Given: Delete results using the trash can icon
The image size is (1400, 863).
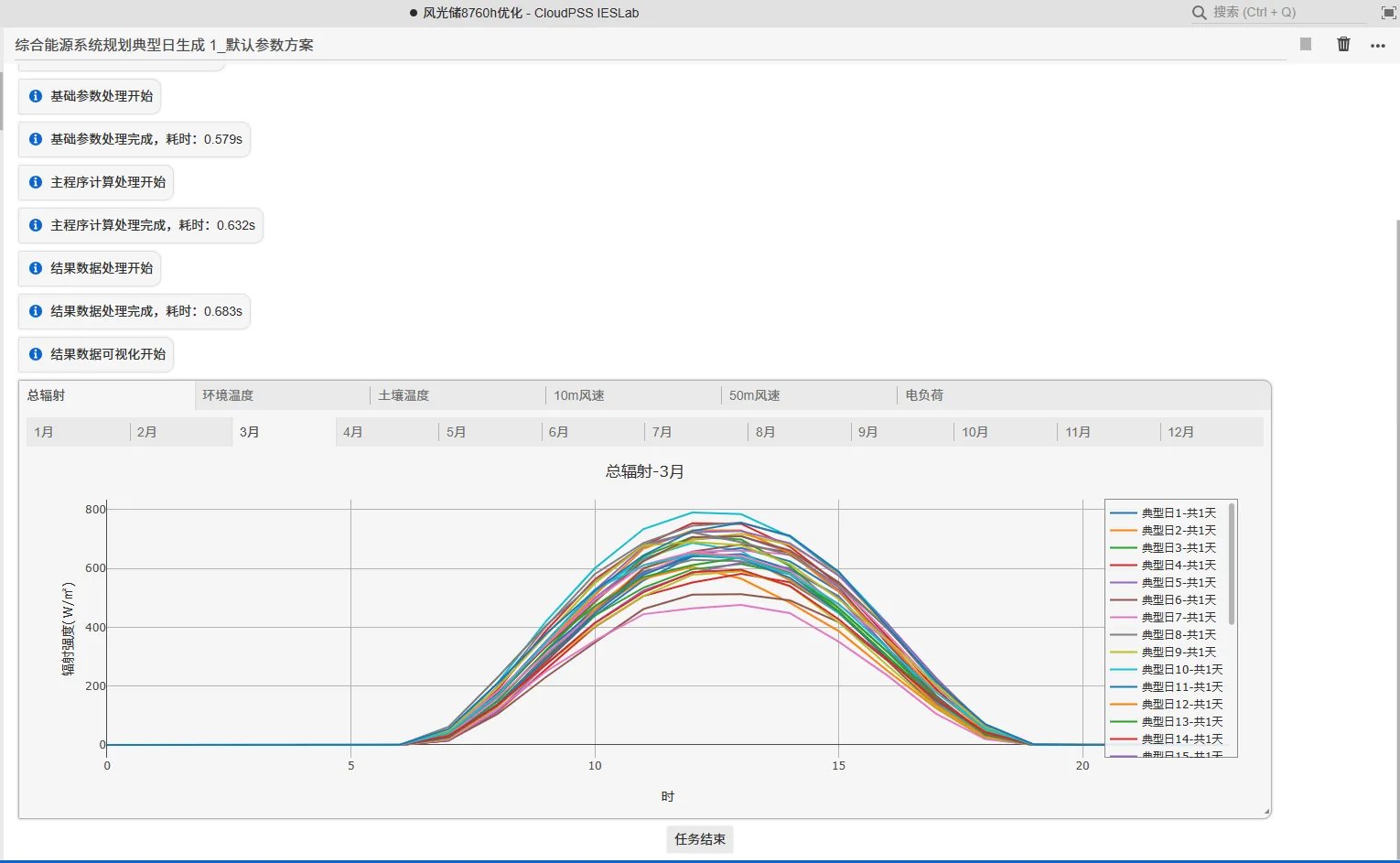Looking at the screenshot, I should pos(1343,44).
